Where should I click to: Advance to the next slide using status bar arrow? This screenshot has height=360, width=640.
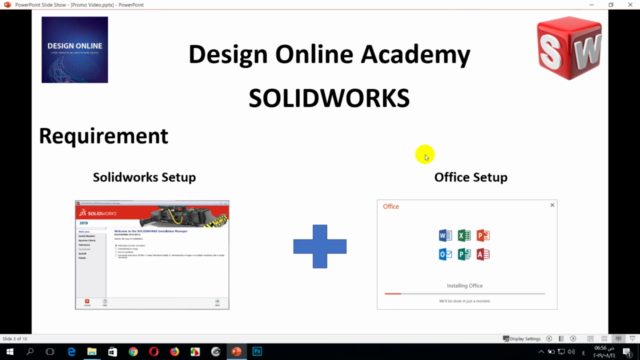[573, 339]
